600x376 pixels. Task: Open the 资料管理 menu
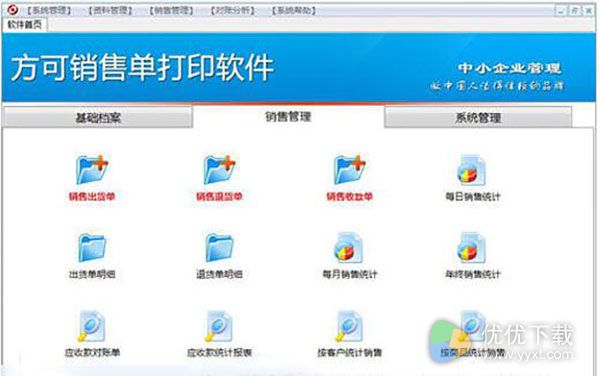[110, 10]
